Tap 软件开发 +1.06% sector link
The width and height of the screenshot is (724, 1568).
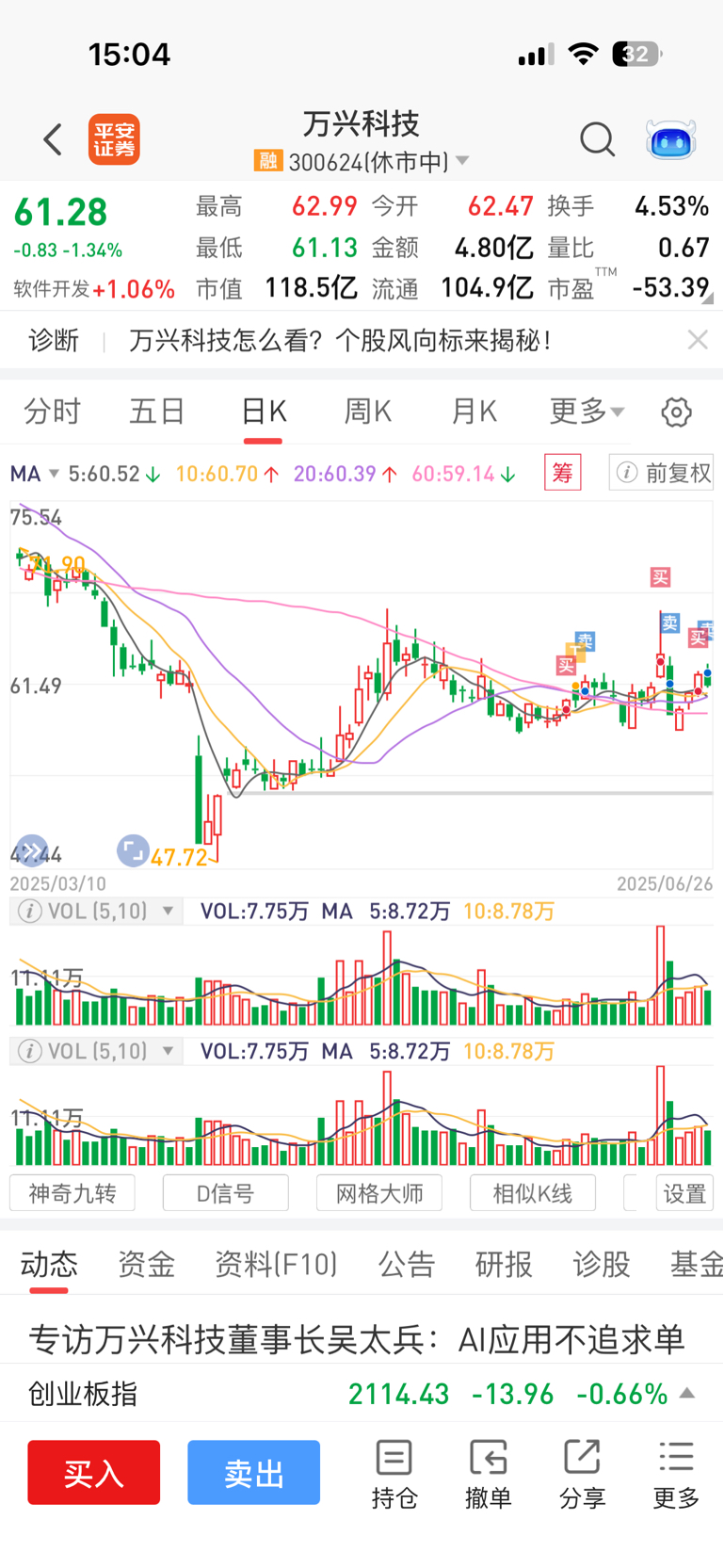(94, 289)
